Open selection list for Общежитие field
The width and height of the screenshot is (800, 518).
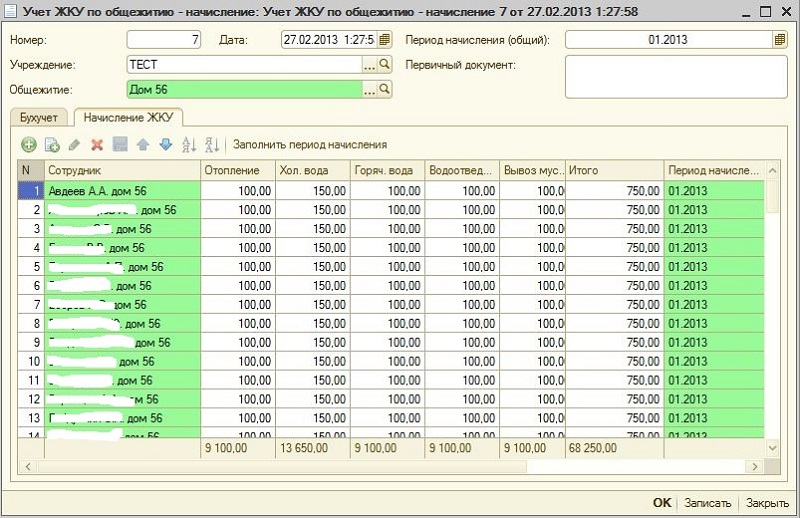coord(368,90)
